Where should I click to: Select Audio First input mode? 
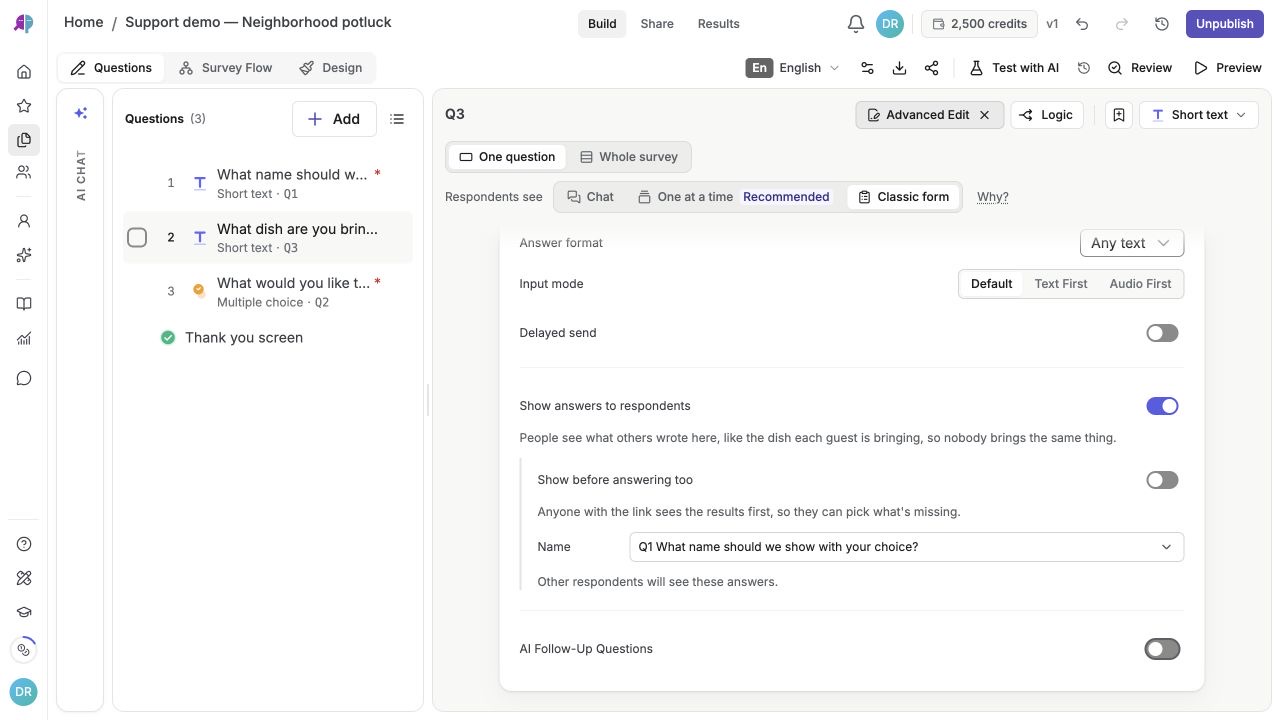[1140, 284]
